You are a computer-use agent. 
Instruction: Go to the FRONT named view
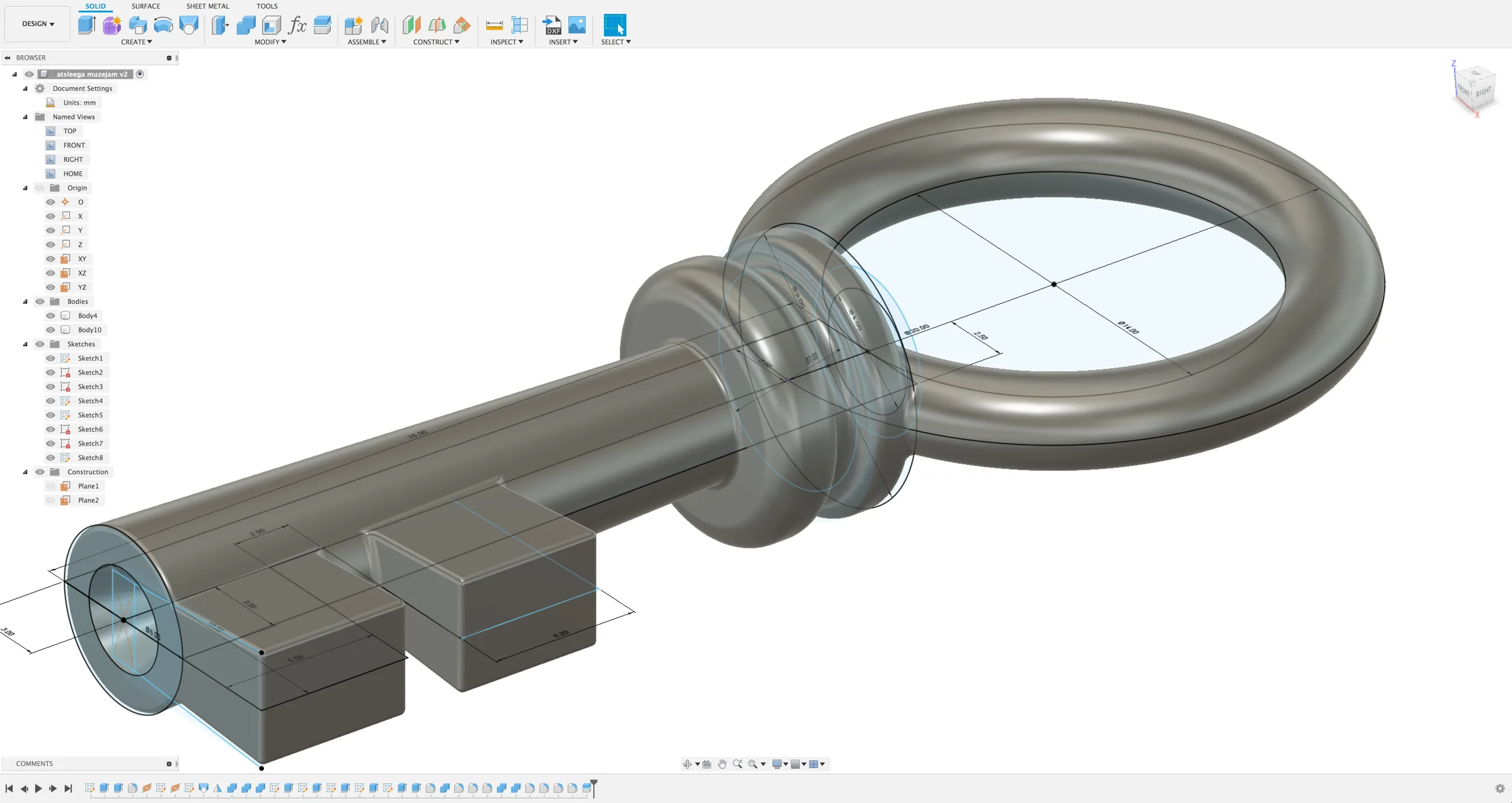[74, 145]
